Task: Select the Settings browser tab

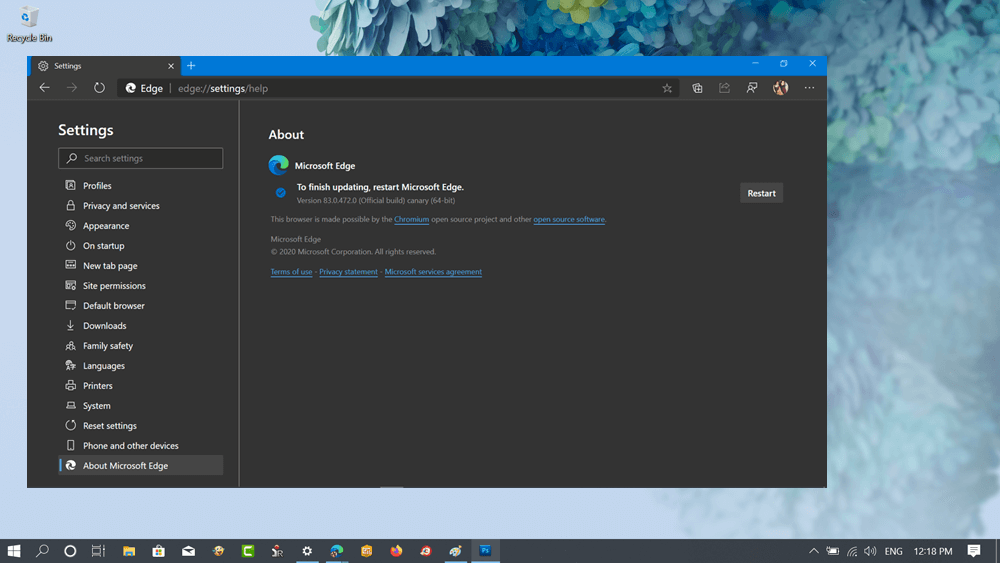Action: pyautogui.click(x=105, y=66)
